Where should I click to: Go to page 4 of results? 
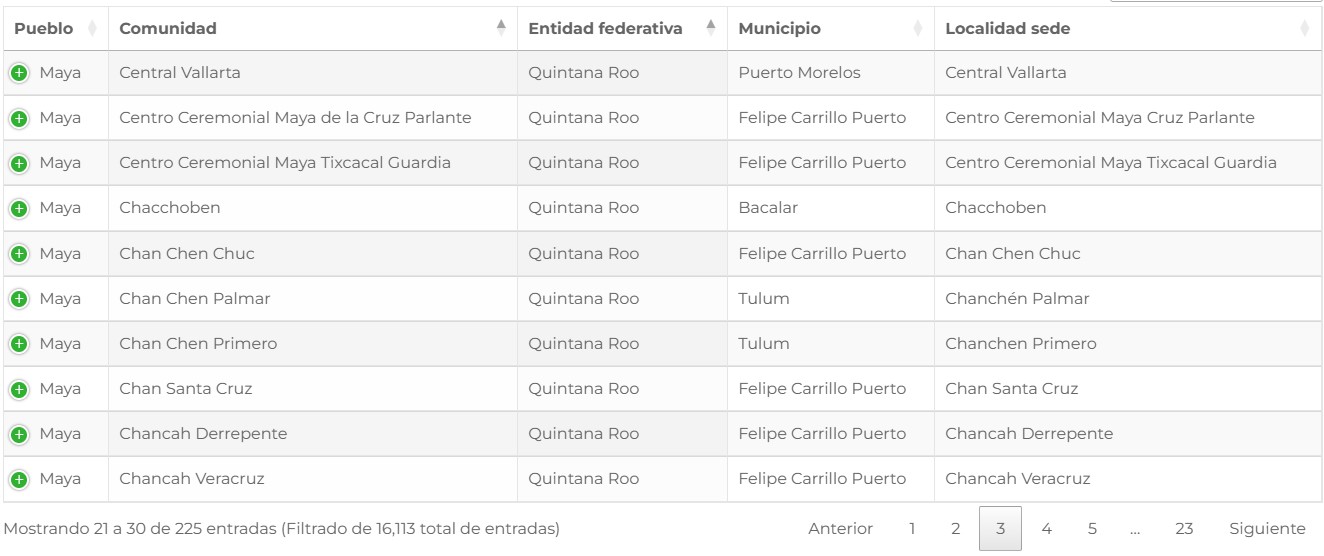coord(1046,528)
